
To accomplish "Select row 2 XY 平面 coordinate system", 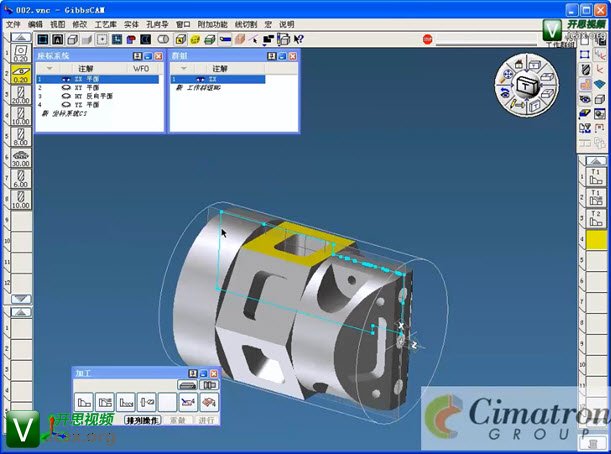I will (98, 88).
